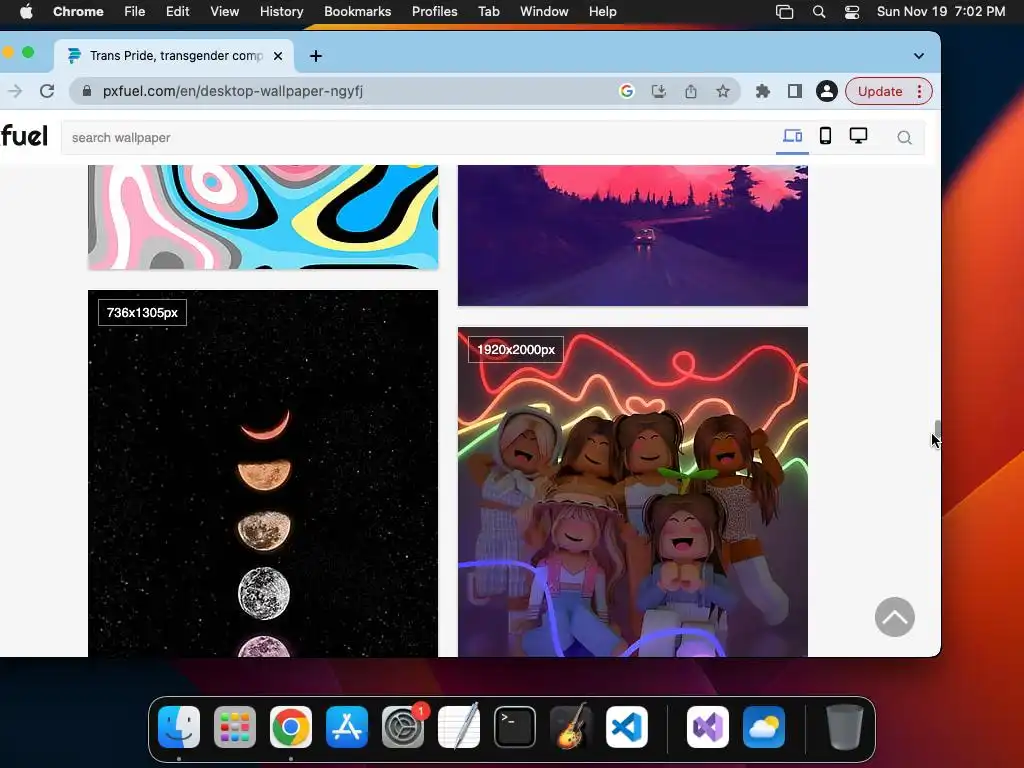View site security lock information
This screenshot has width=1024, height=768.
coord(86,91)
